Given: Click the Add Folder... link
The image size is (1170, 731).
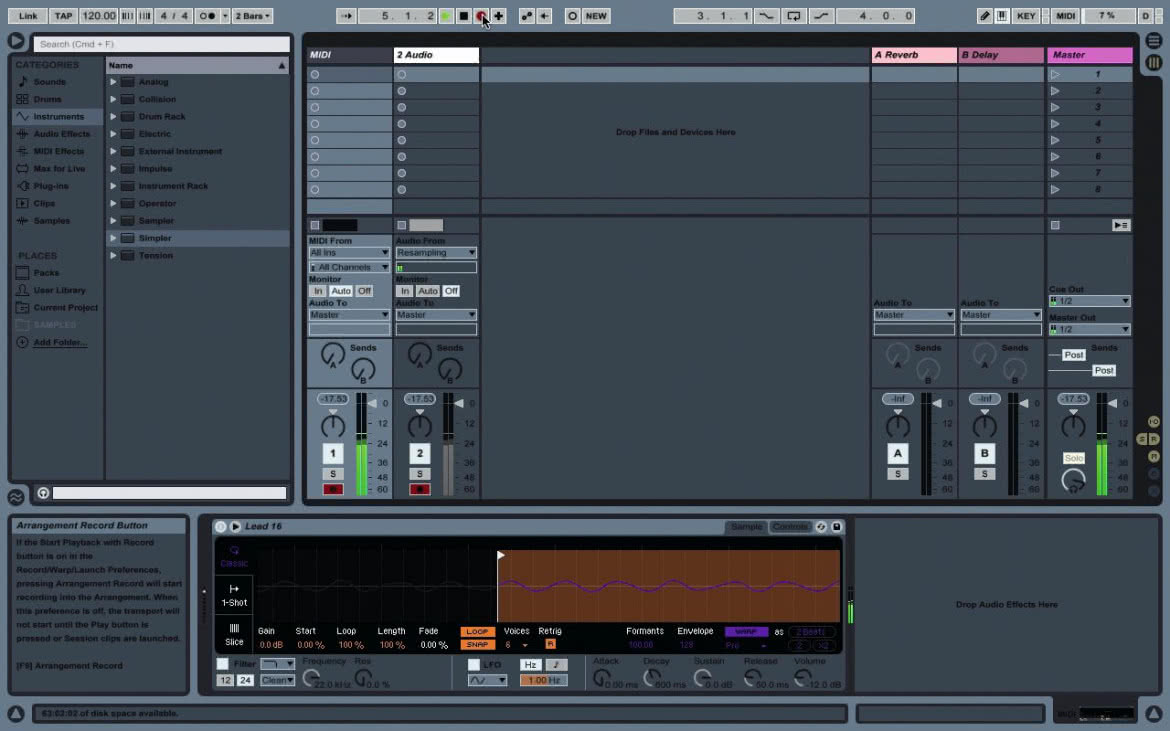Looking at the screenshot, I should [x=60, y=342].
